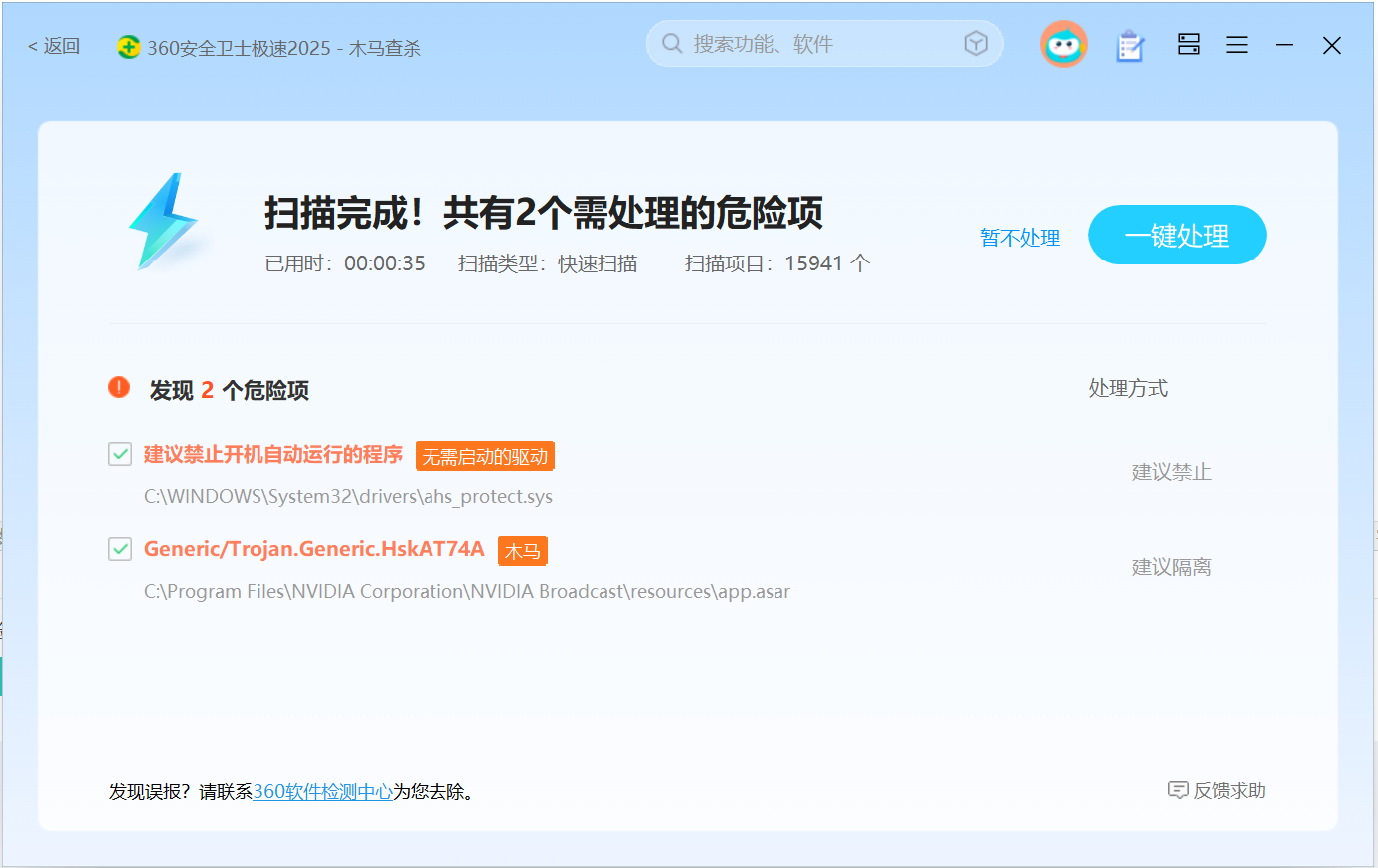Uncheck the ahs_protect.sys startup item checkbox
1378x868 pixels.
pyautogui.click(x=120, y=454)
